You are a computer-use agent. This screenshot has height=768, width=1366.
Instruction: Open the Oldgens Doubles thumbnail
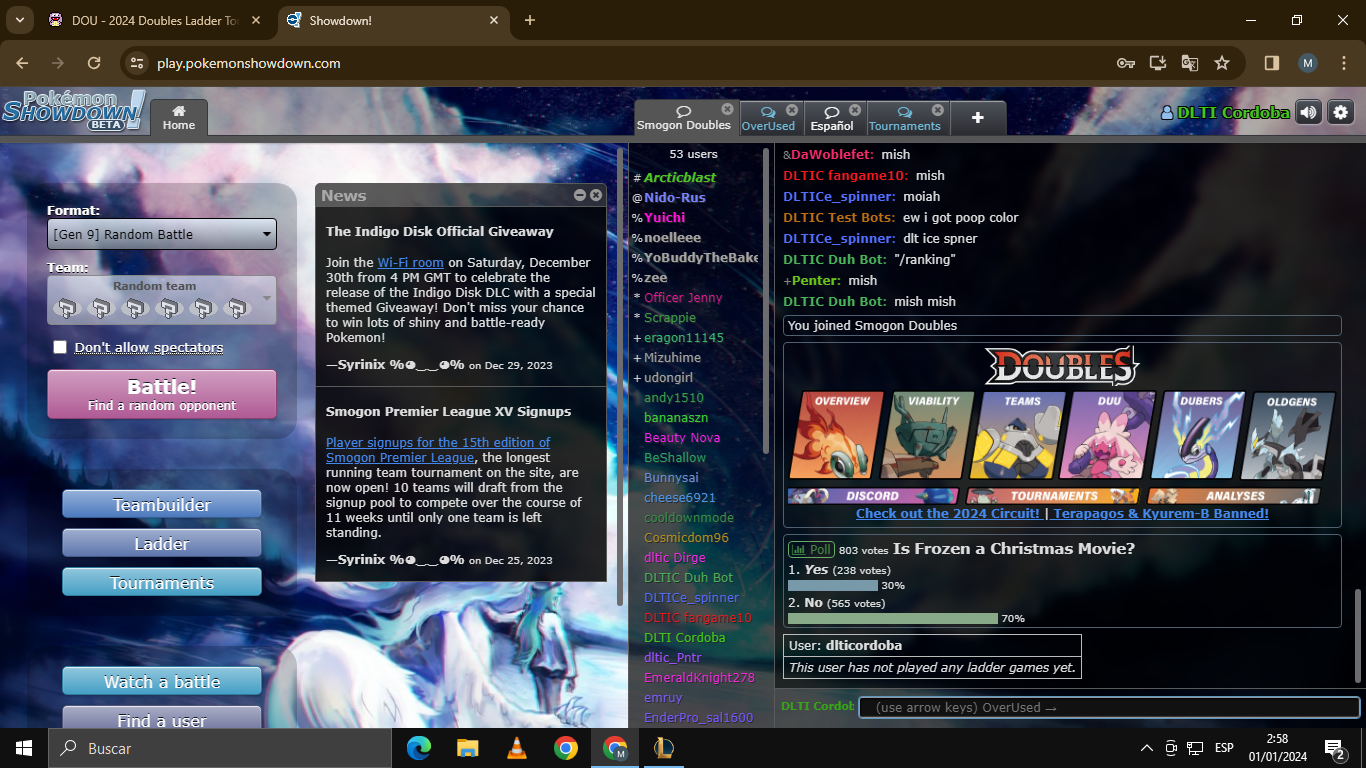click(x=1288, y=436)
